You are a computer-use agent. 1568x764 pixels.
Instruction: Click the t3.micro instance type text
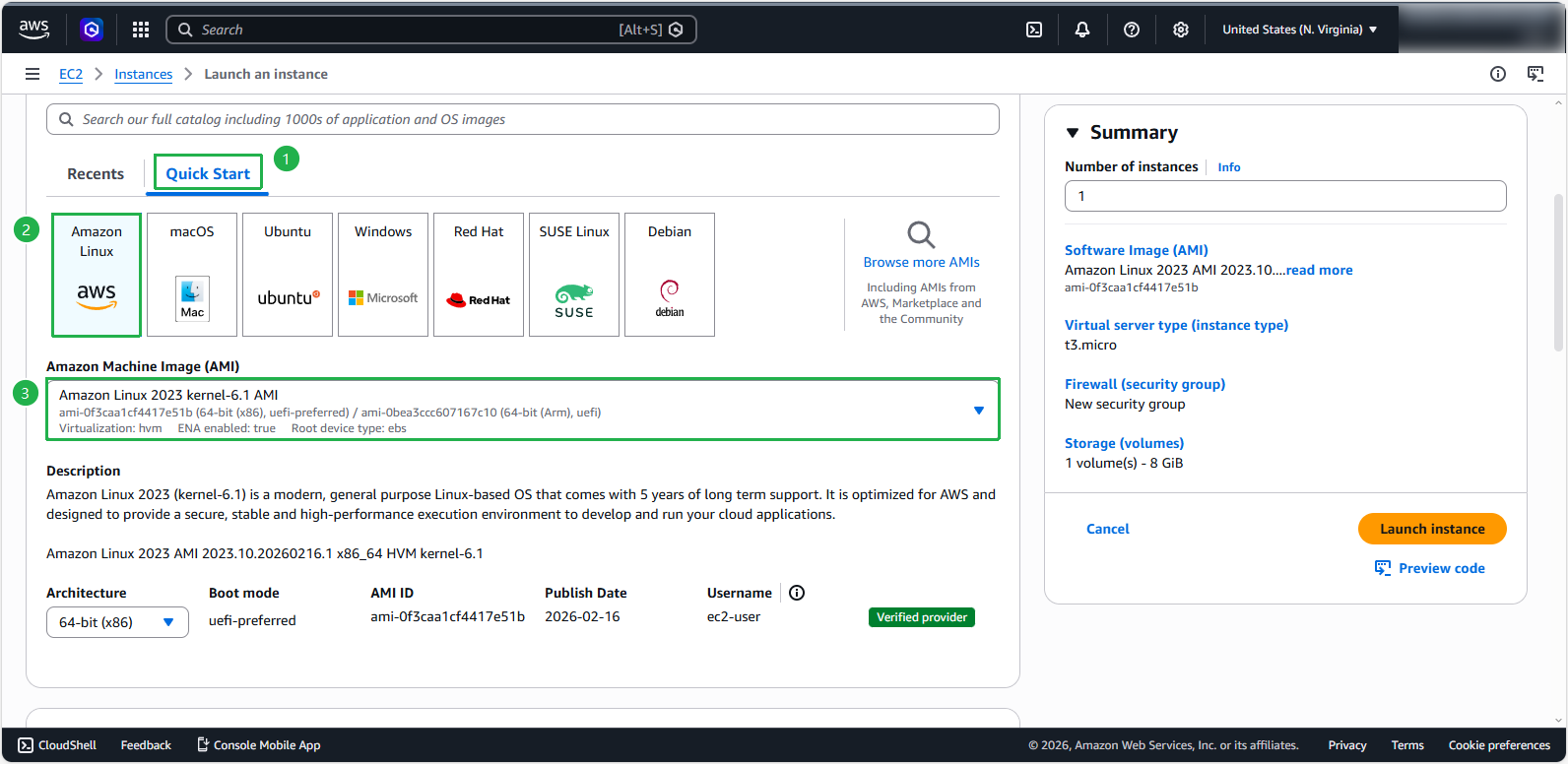click(x=1090, y=345)
